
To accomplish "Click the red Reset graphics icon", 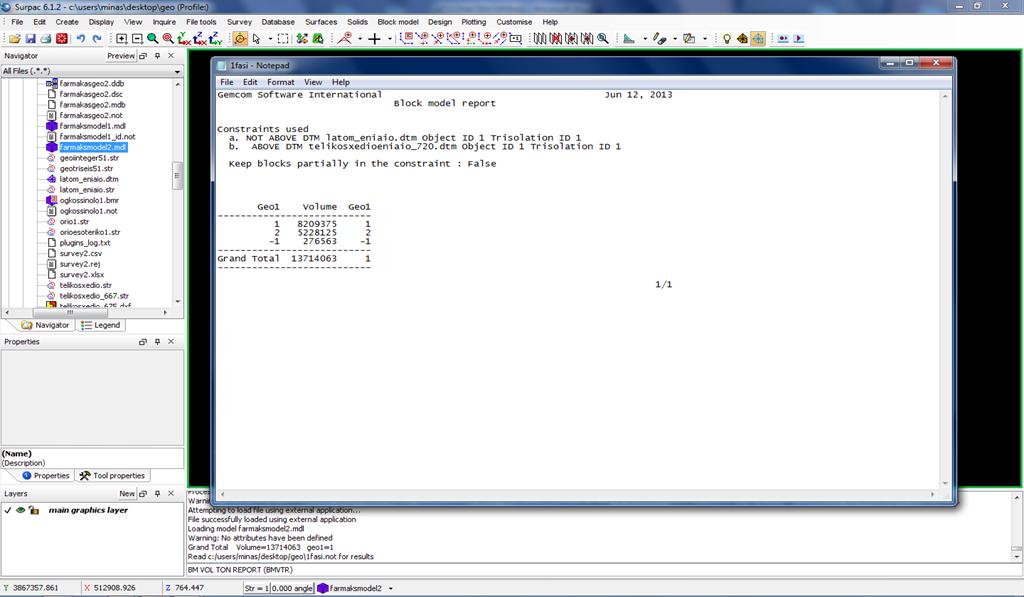I will click(61, 39).
